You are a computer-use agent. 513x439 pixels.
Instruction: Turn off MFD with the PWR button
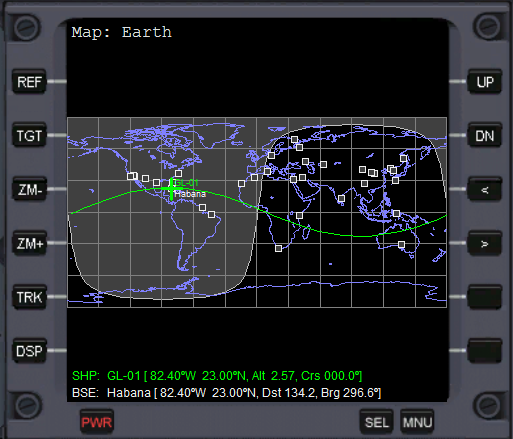click(x=97, y=422)
